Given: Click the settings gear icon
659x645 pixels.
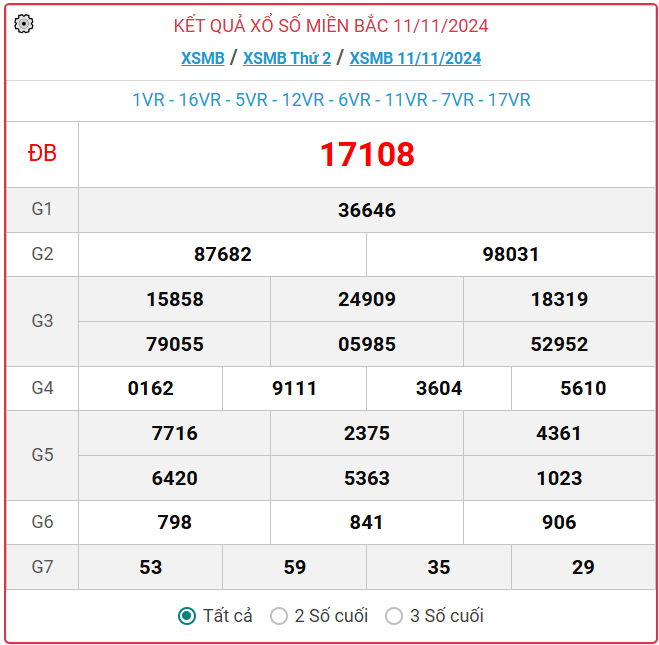Looking at the screenshot, I should [24, 25].
